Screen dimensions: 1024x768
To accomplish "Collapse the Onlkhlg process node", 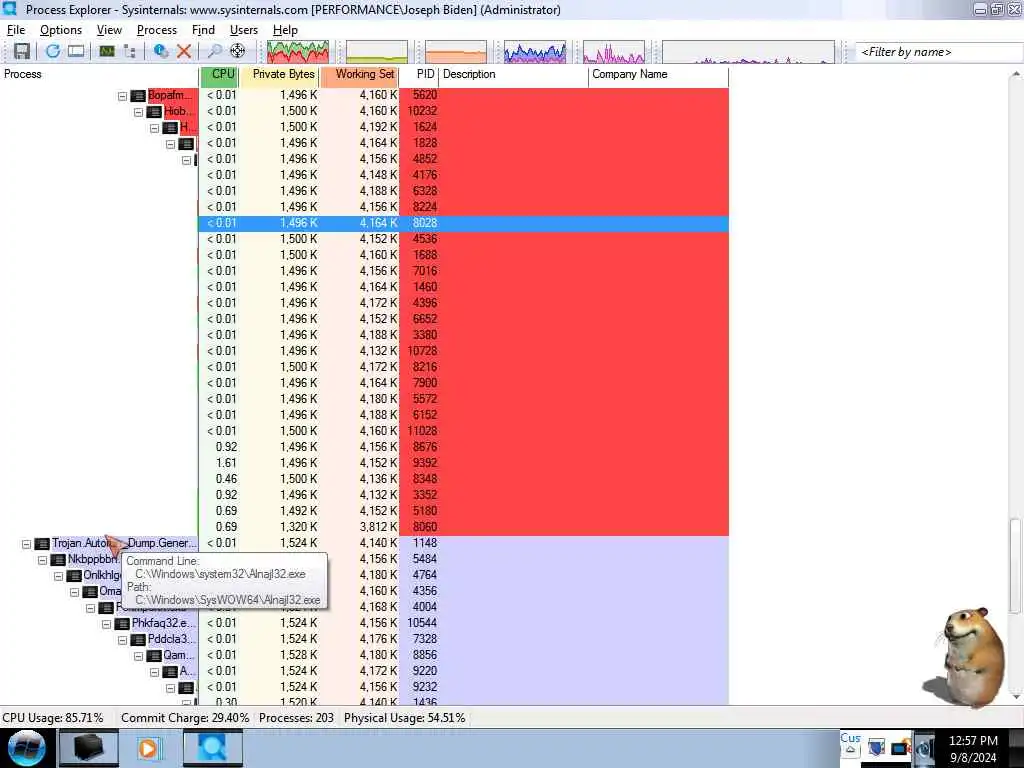I will click(x=58, y=576).
